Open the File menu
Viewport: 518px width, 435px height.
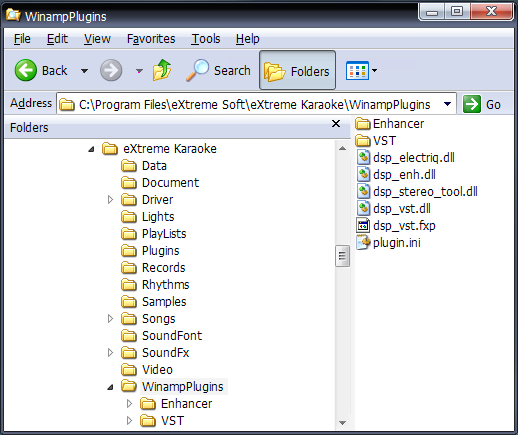pyautogui.click(x=22, y=39)
